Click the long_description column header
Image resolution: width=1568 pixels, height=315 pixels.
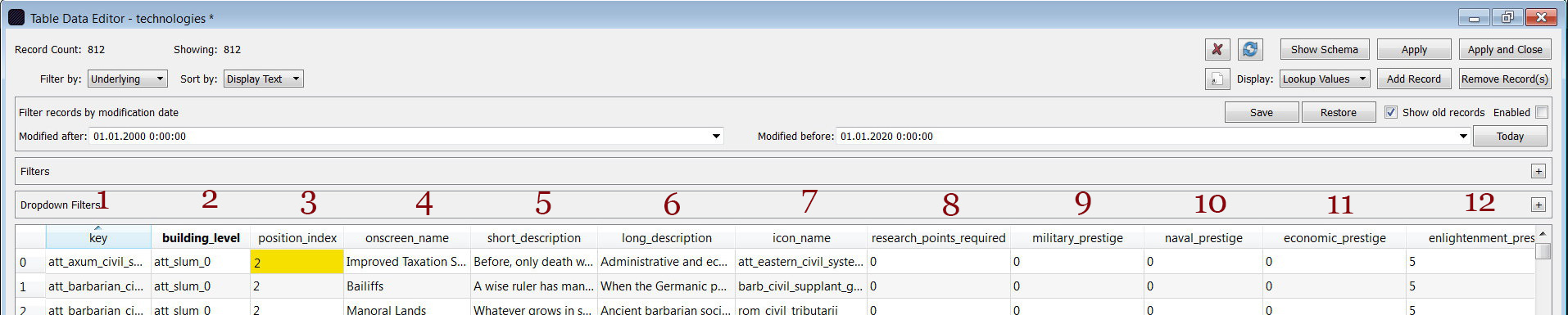pyautogui.click(x=667, y=237)
